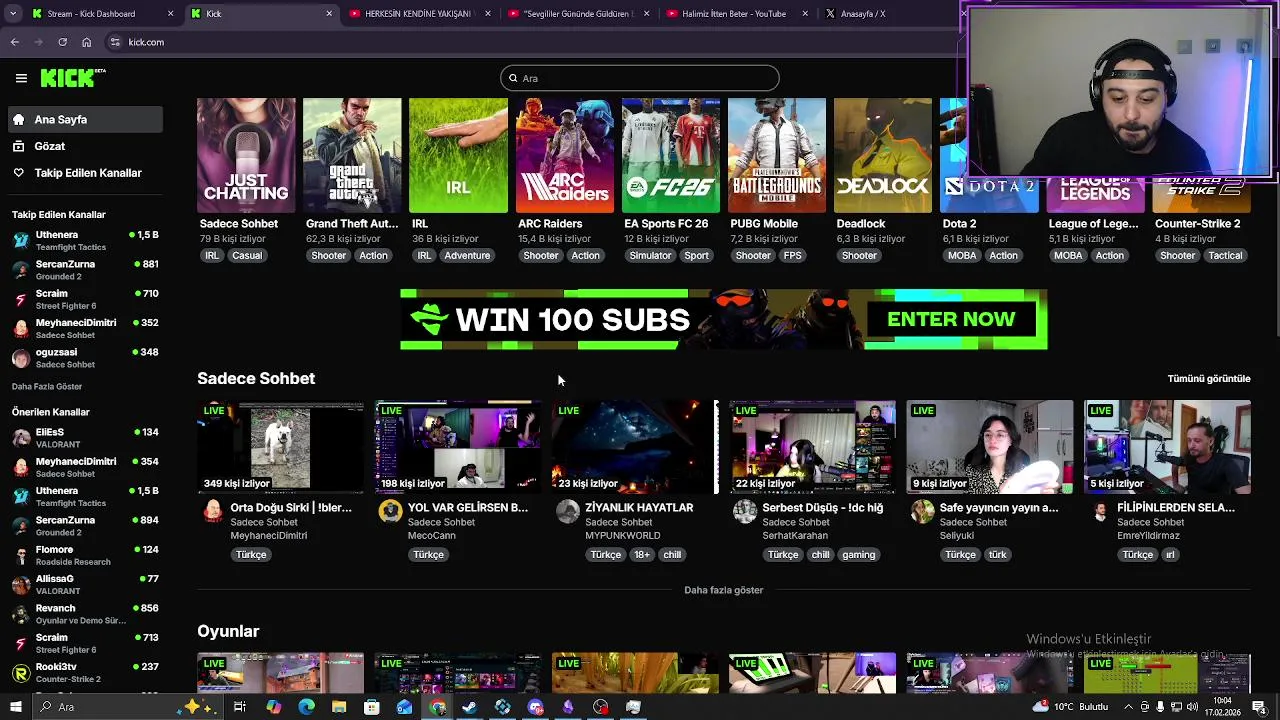Open Microsoft Edge from taskbar
This screenshot has height=720, width=1280.
306,707
